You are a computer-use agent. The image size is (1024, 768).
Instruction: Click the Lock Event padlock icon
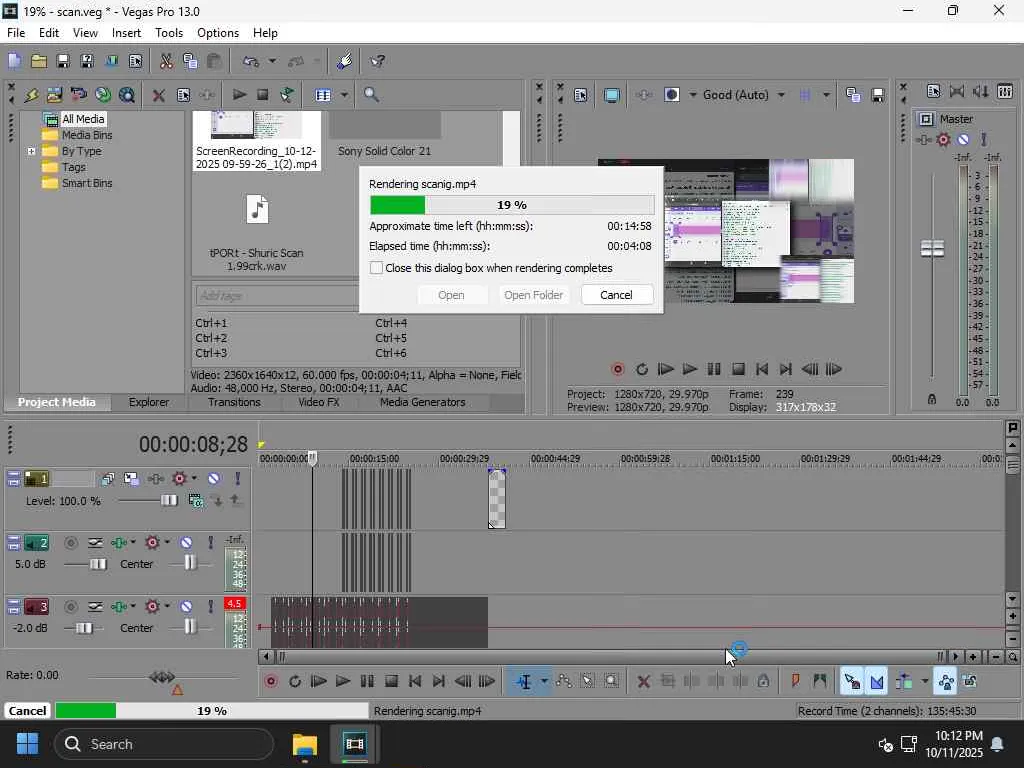(763, 682)
